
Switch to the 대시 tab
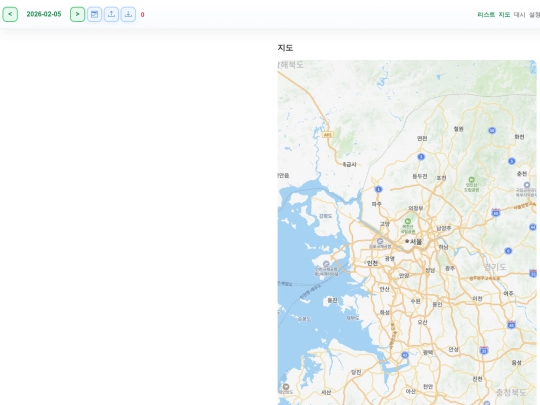(x=519, y=14)
